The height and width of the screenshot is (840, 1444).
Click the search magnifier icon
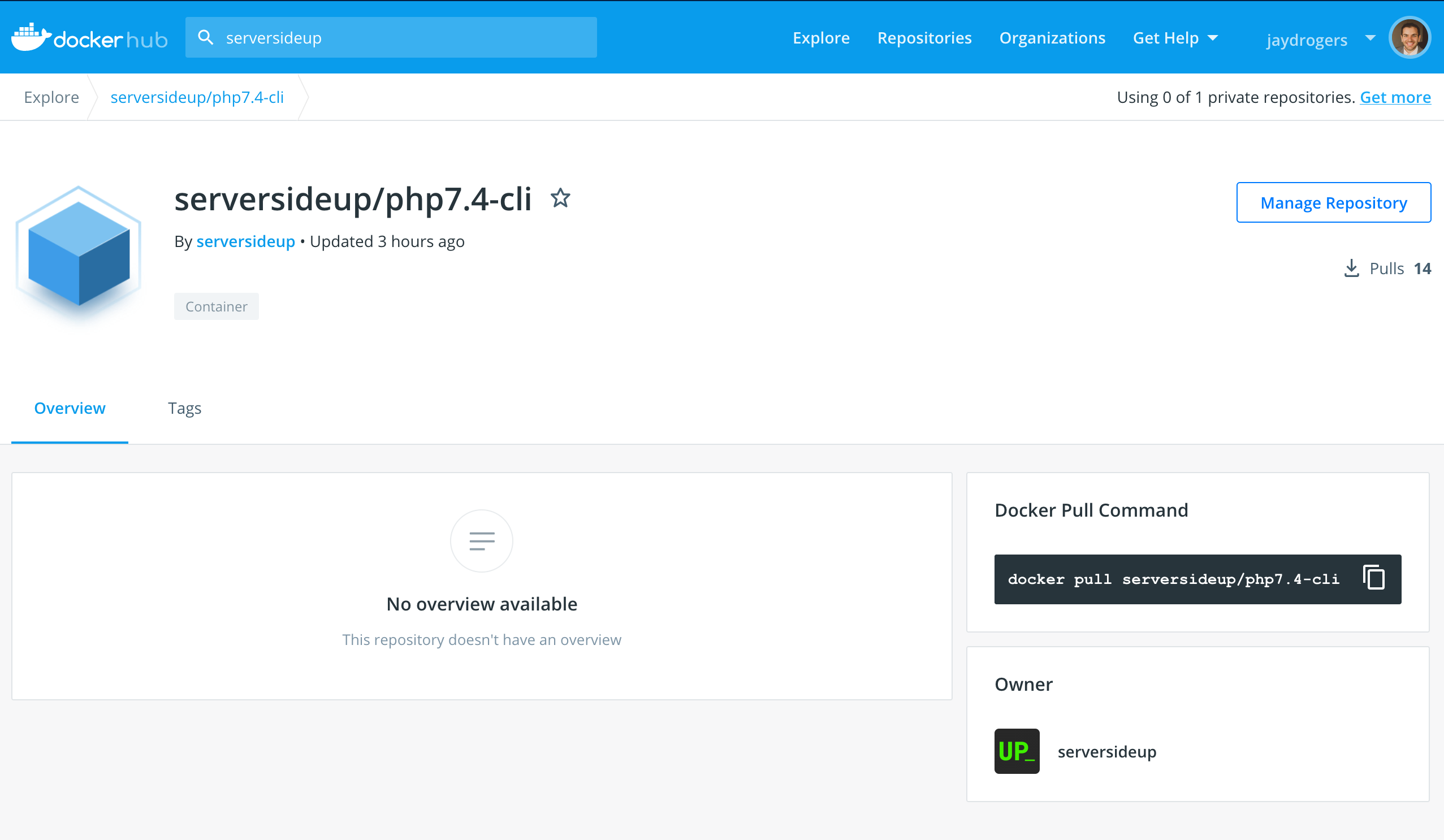205,38
